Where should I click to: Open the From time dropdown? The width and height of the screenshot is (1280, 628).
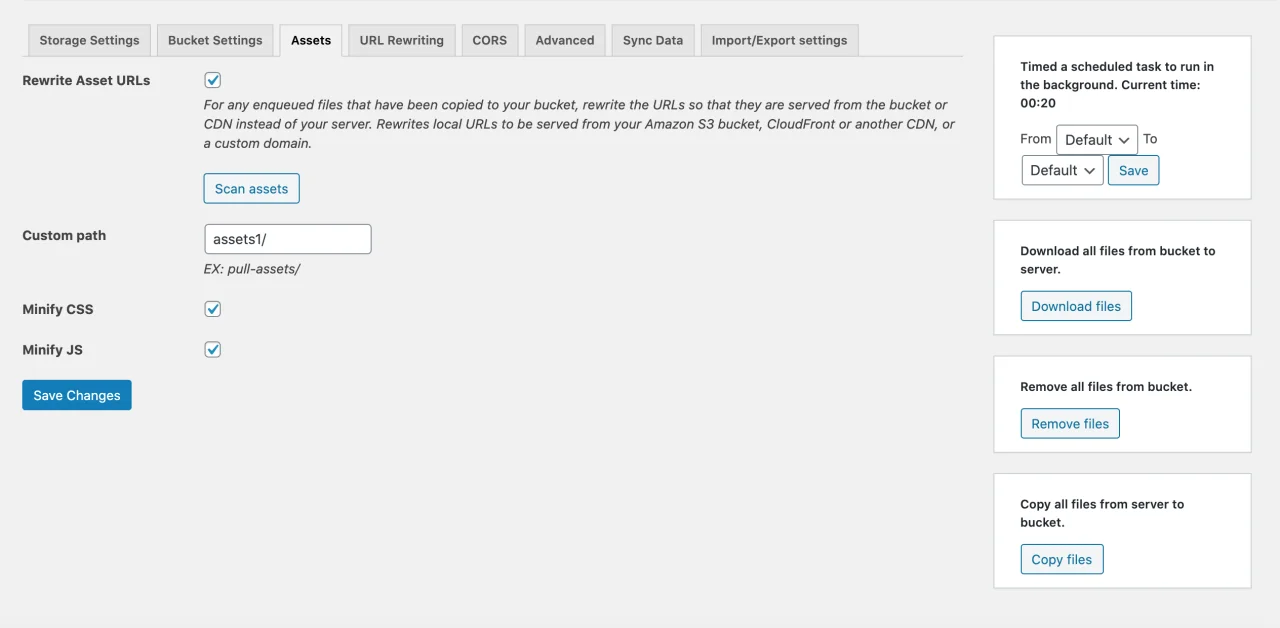1097,140
